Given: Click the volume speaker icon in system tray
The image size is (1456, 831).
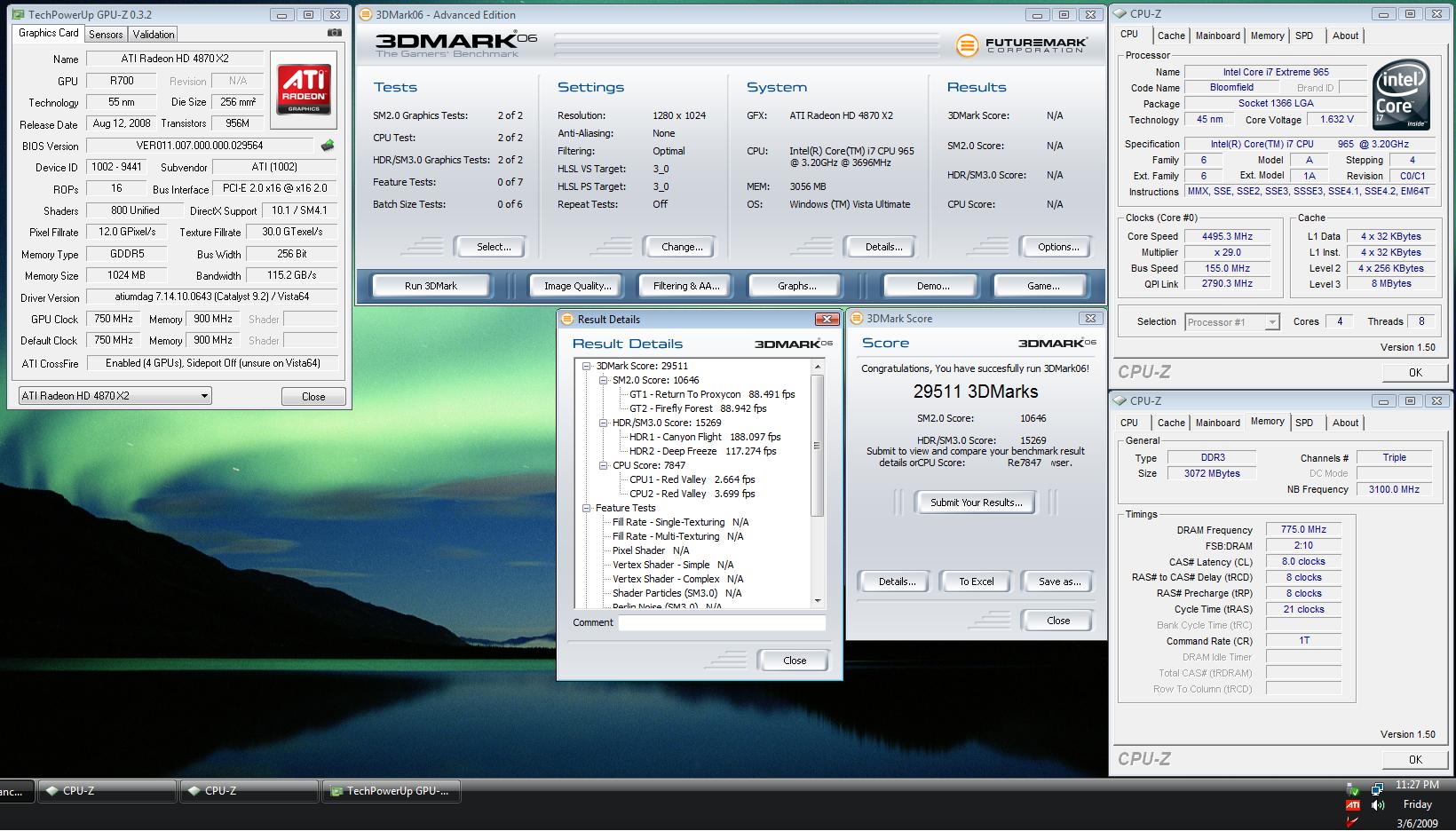Looking at the screenshot, I should click(x=1378, y=805).
